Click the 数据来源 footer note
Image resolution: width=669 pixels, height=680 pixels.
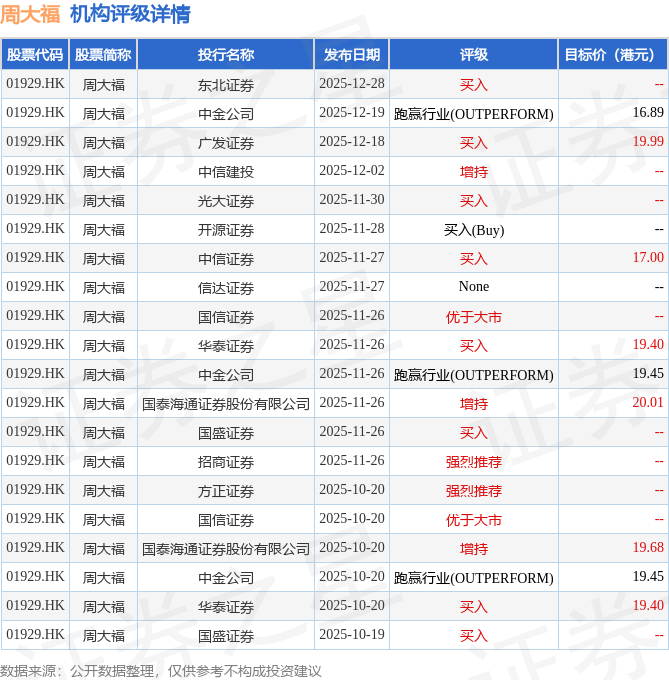point(161,671)
